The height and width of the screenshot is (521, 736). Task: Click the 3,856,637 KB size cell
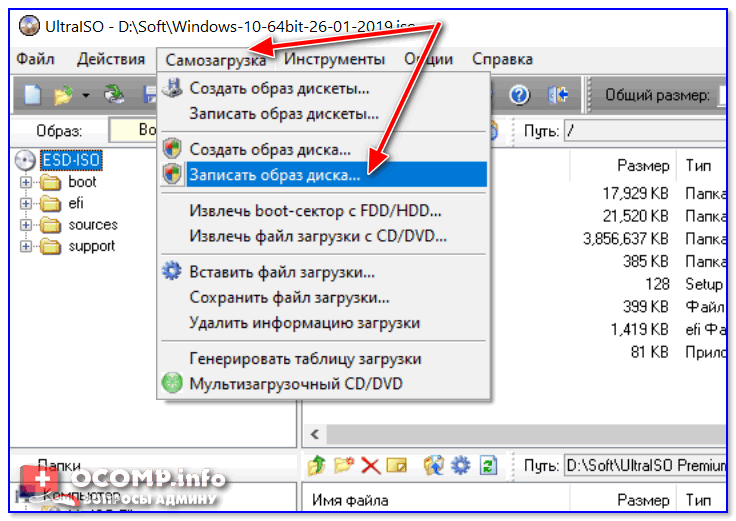tap(626, 239)
